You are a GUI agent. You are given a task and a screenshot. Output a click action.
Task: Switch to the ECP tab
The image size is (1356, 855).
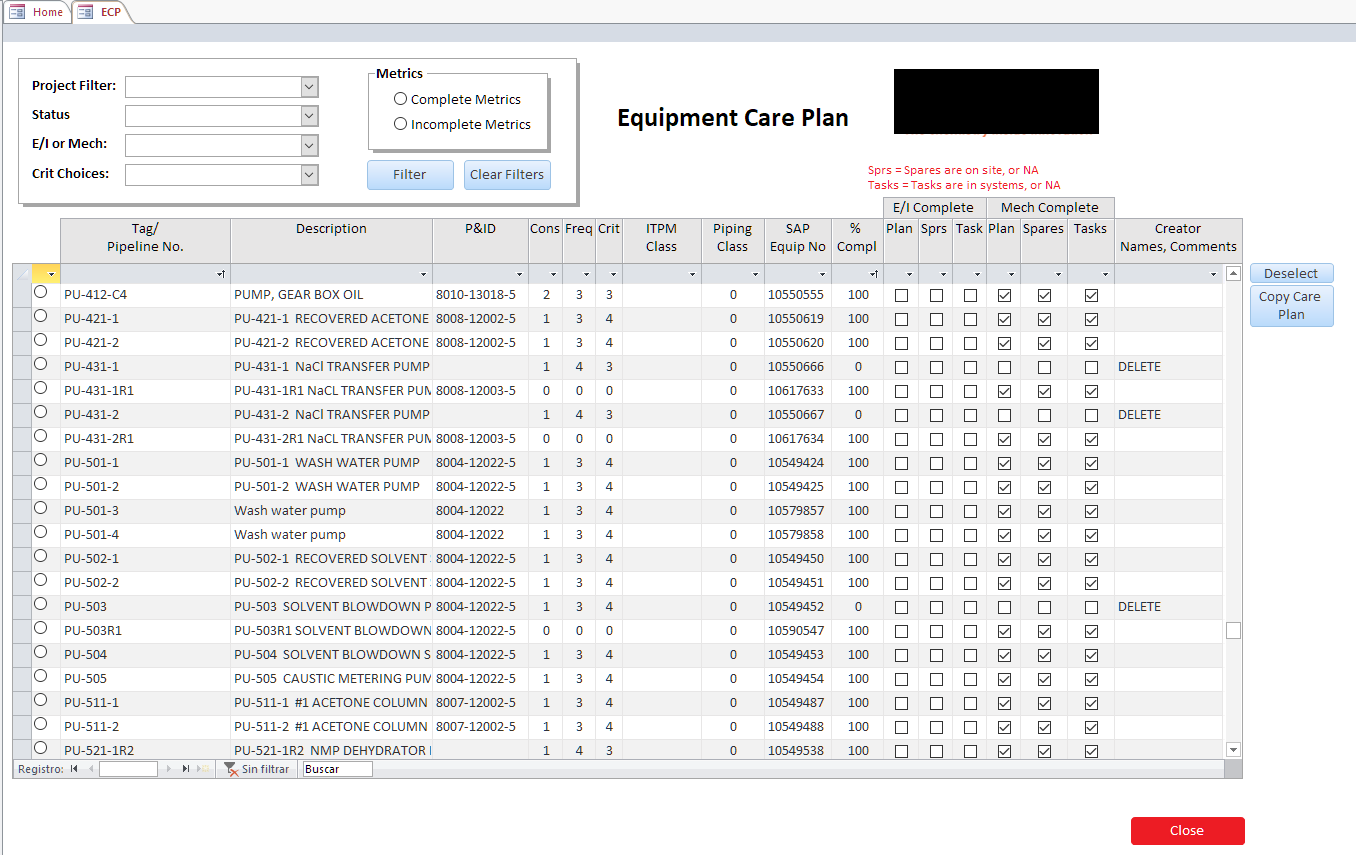click(x=100, y=12)
